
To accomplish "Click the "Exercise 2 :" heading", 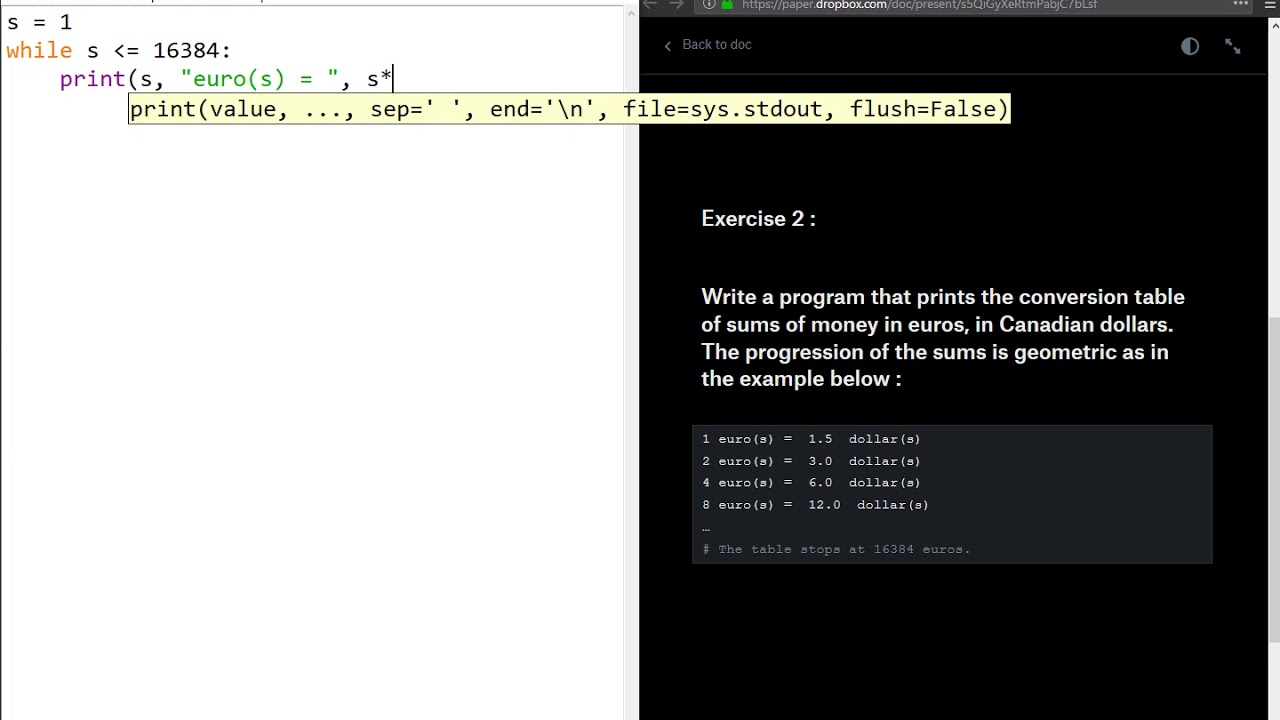I will (x=758, y=219).
